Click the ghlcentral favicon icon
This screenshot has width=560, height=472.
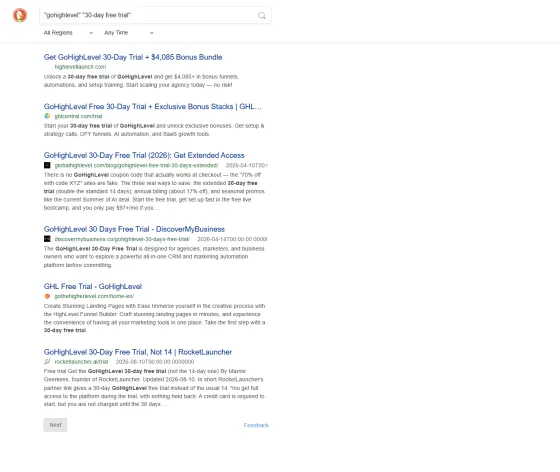click(x=47, y=116)
